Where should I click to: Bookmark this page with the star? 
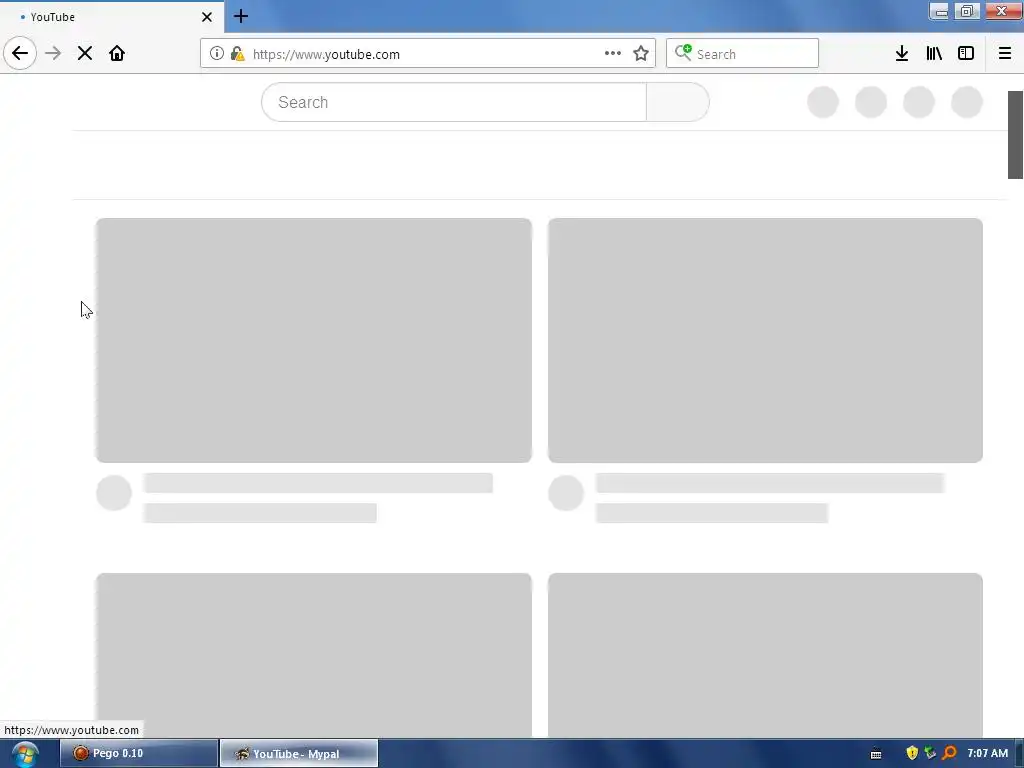641,54
